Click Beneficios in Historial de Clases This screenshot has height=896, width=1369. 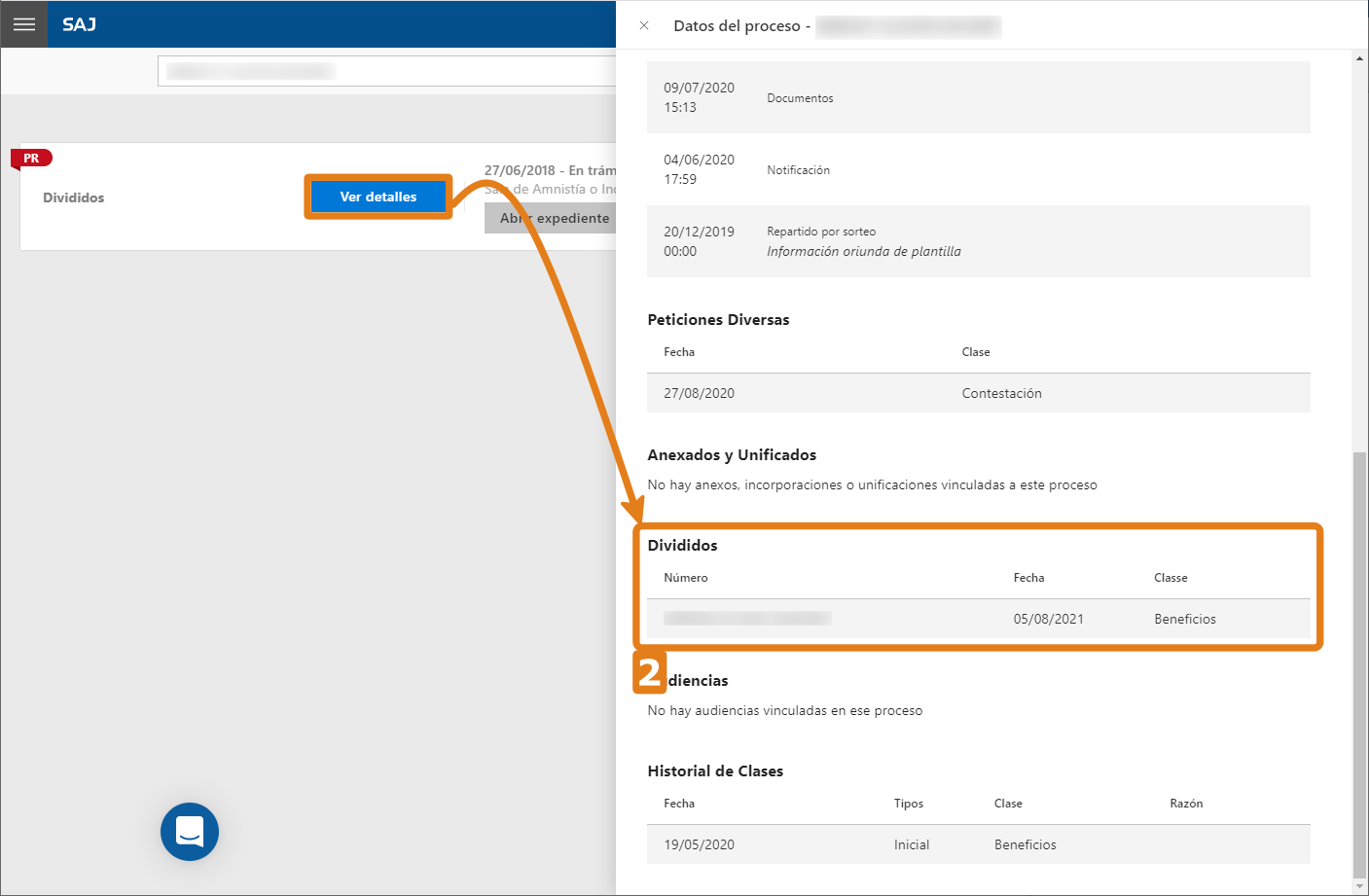point(1025,844)
